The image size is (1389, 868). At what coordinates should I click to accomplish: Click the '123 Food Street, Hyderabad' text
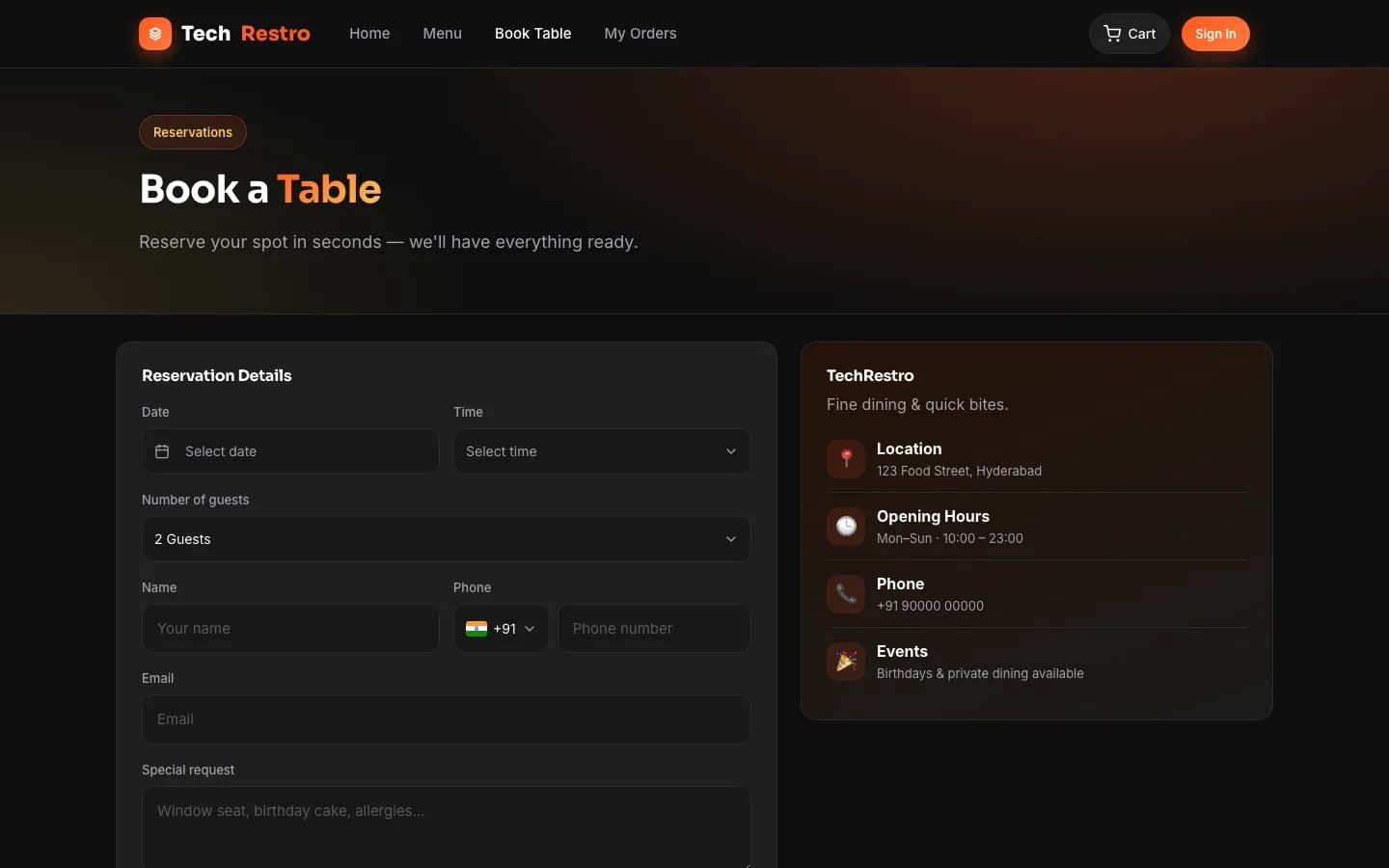click(959, 471)
